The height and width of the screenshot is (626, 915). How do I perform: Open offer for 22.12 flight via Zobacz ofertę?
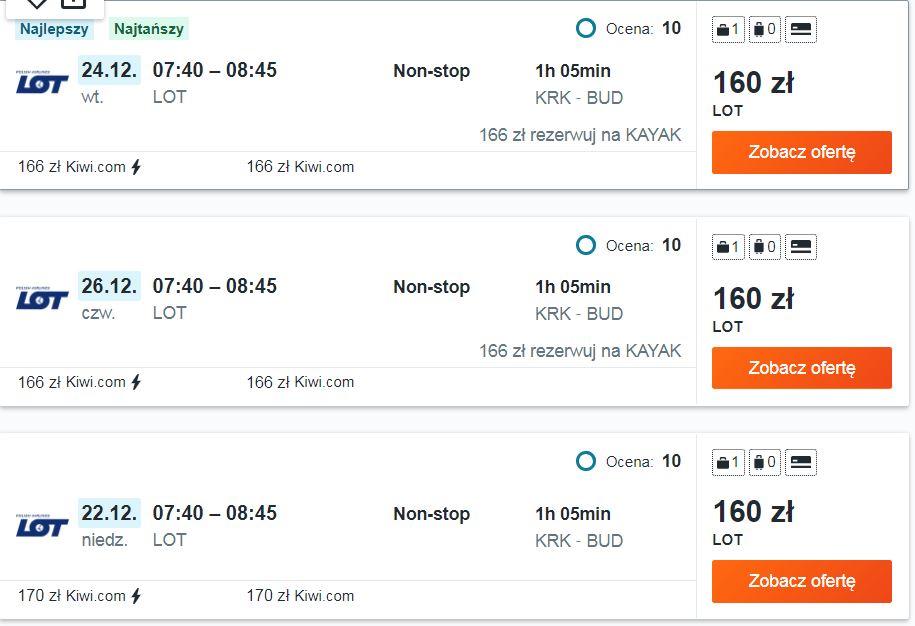click(802, 581)
